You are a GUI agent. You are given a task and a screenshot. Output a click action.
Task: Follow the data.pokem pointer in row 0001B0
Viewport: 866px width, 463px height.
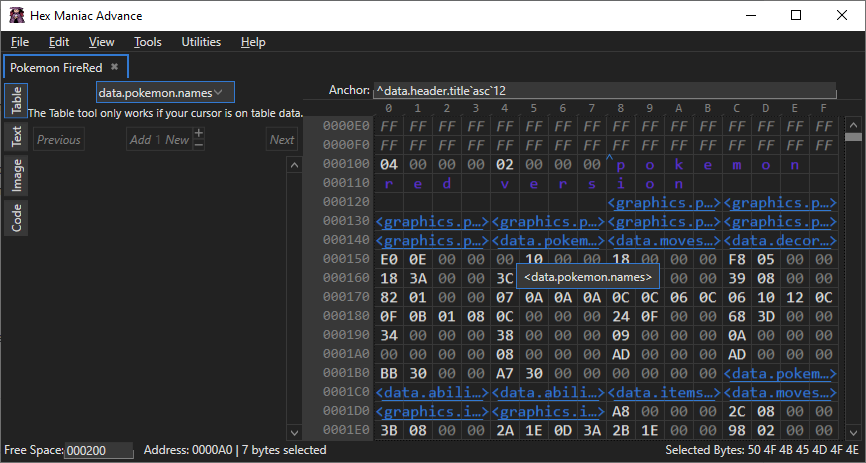pos(780,373)
